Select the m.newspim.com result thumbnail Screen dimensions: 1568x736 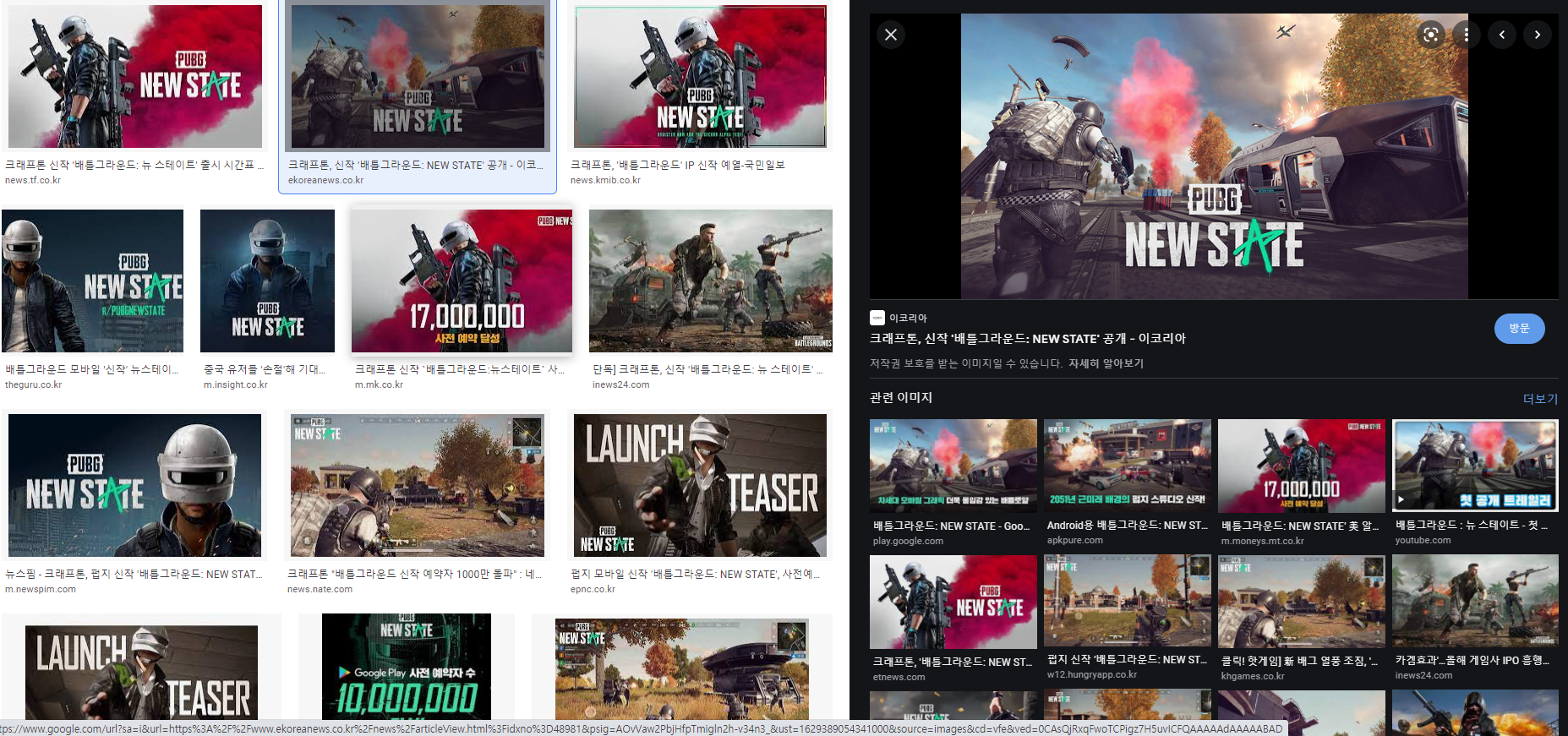[x=134, y=485]
